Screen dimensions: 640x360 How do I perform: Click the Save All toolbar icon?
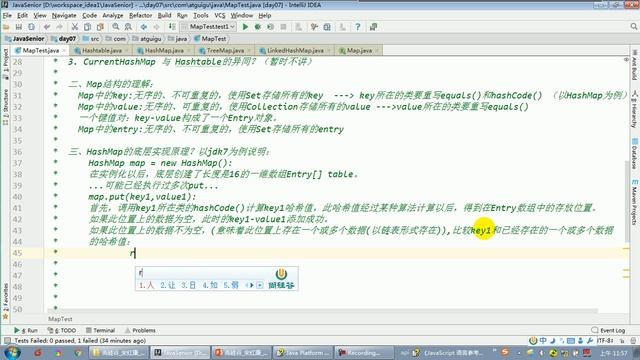(19, 27)
